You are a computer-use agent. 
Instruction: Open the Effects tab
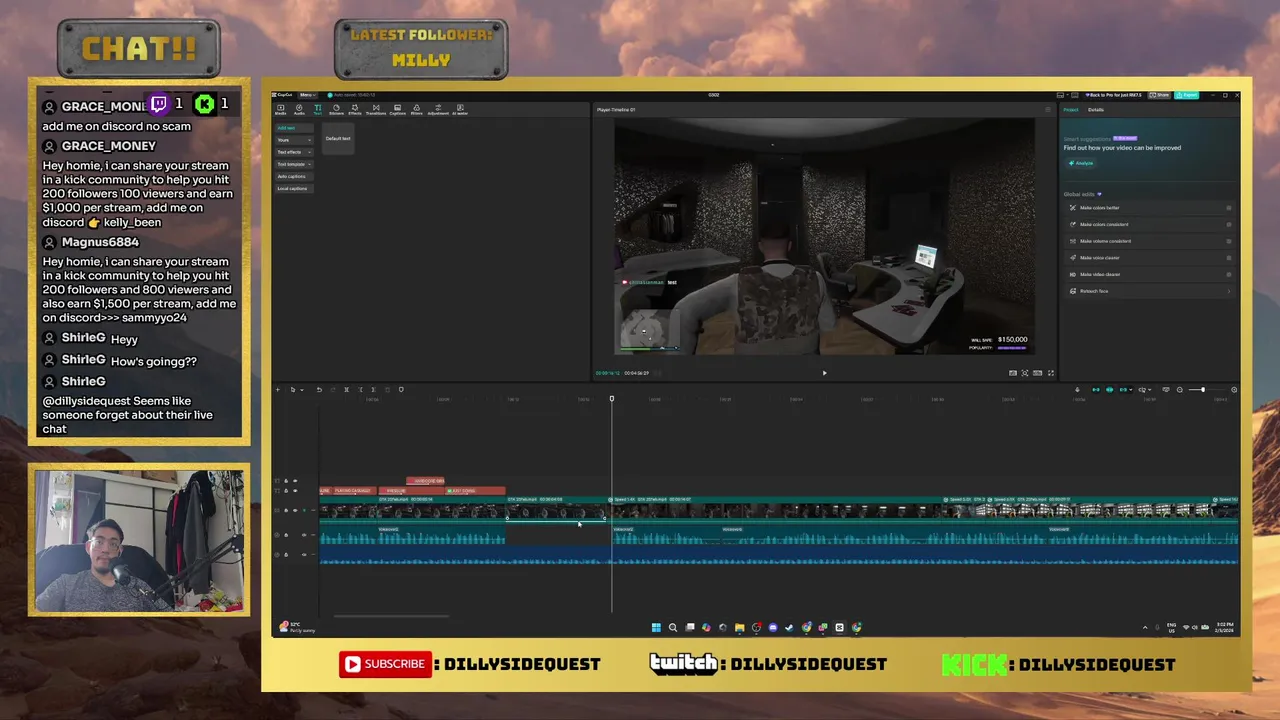click(355, 109)
